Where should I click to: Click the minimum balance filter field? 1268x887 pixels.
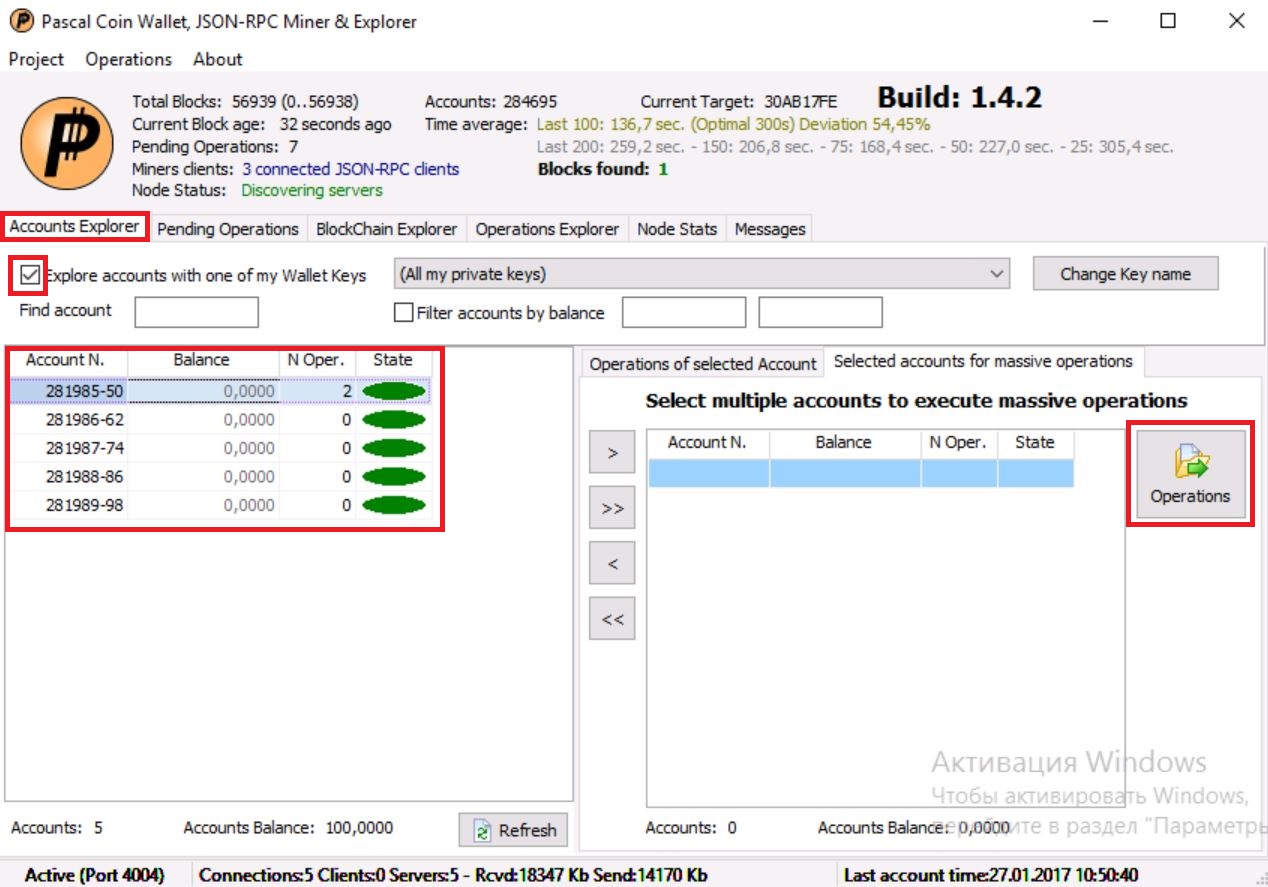click(x=684, y=312)
